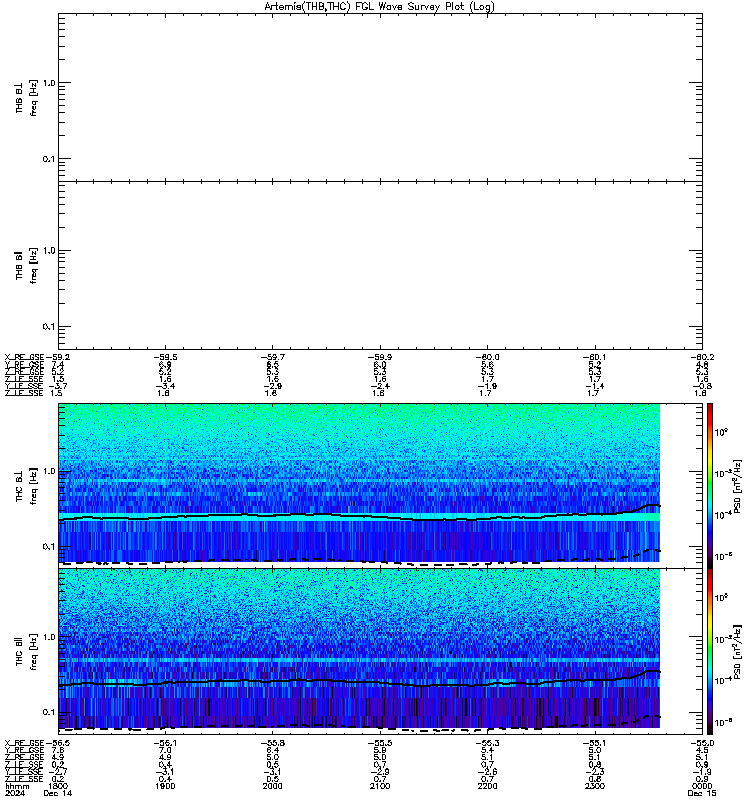Viewport: 750px width, 800px height.
Task: Click the 2200 time tick label
Action: [x=487, y=786]
